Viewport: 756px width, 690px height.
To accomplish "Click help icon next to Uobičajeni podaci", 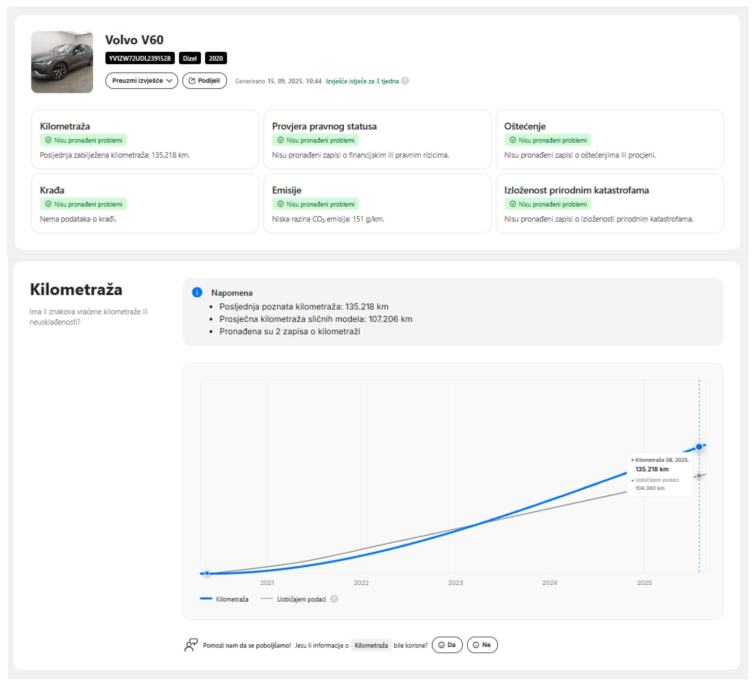I will pos(334,598).
